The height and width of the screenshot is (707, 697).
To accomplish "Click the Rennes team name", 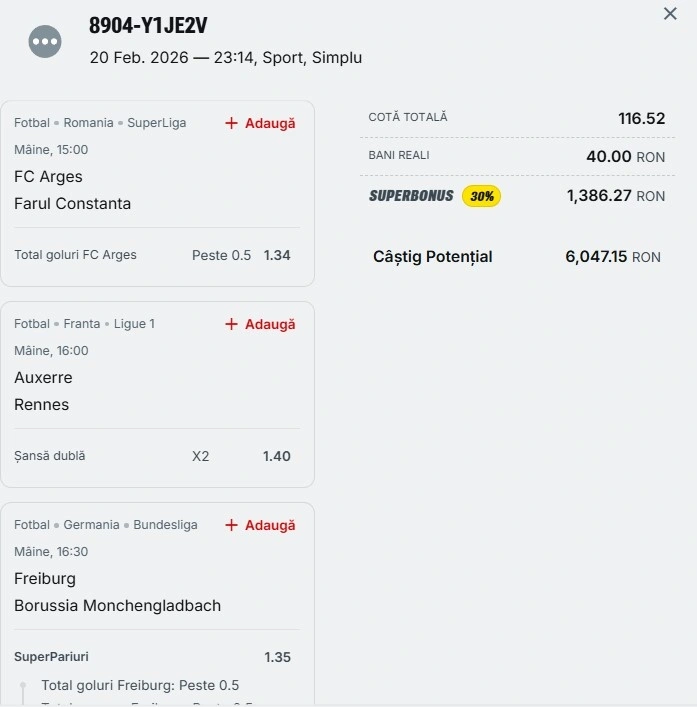I will coord(42,405).
